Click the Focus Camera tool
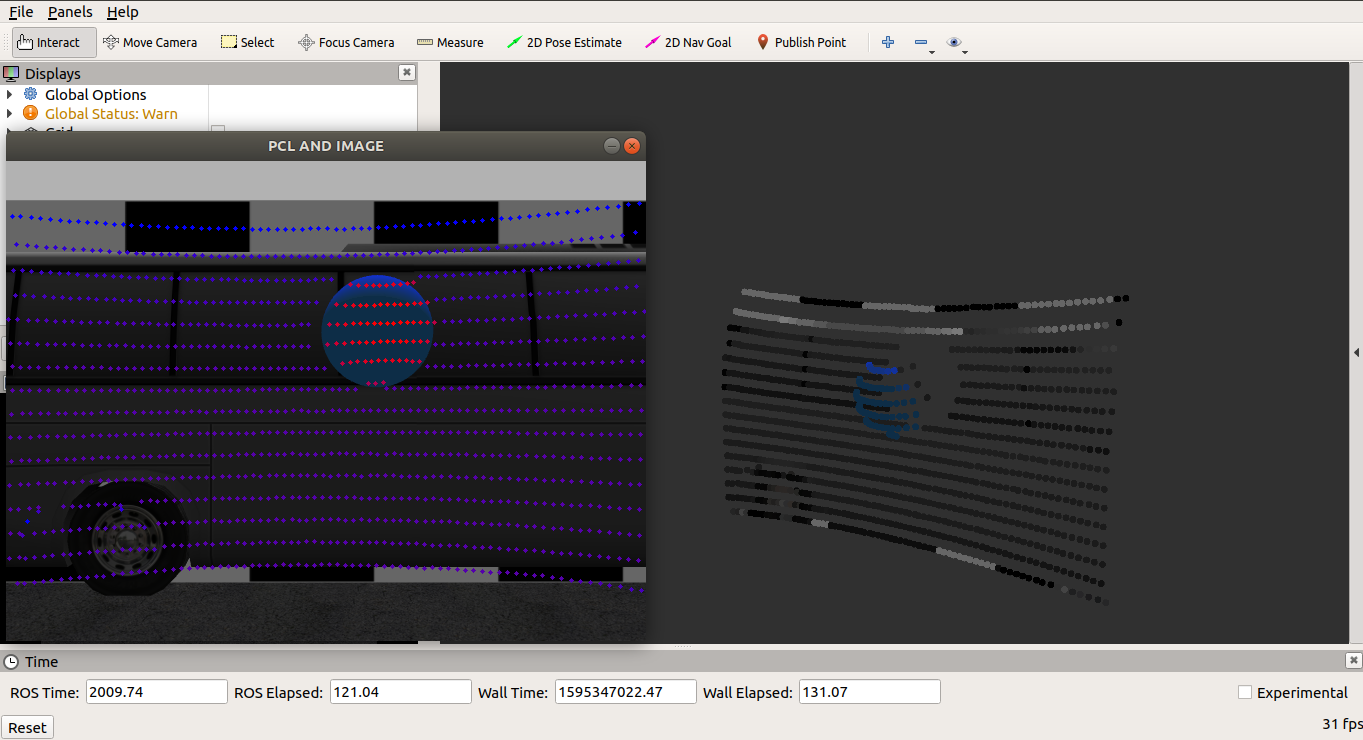The height and width of the screenshot is (740, 1363). tap(346, 42)
